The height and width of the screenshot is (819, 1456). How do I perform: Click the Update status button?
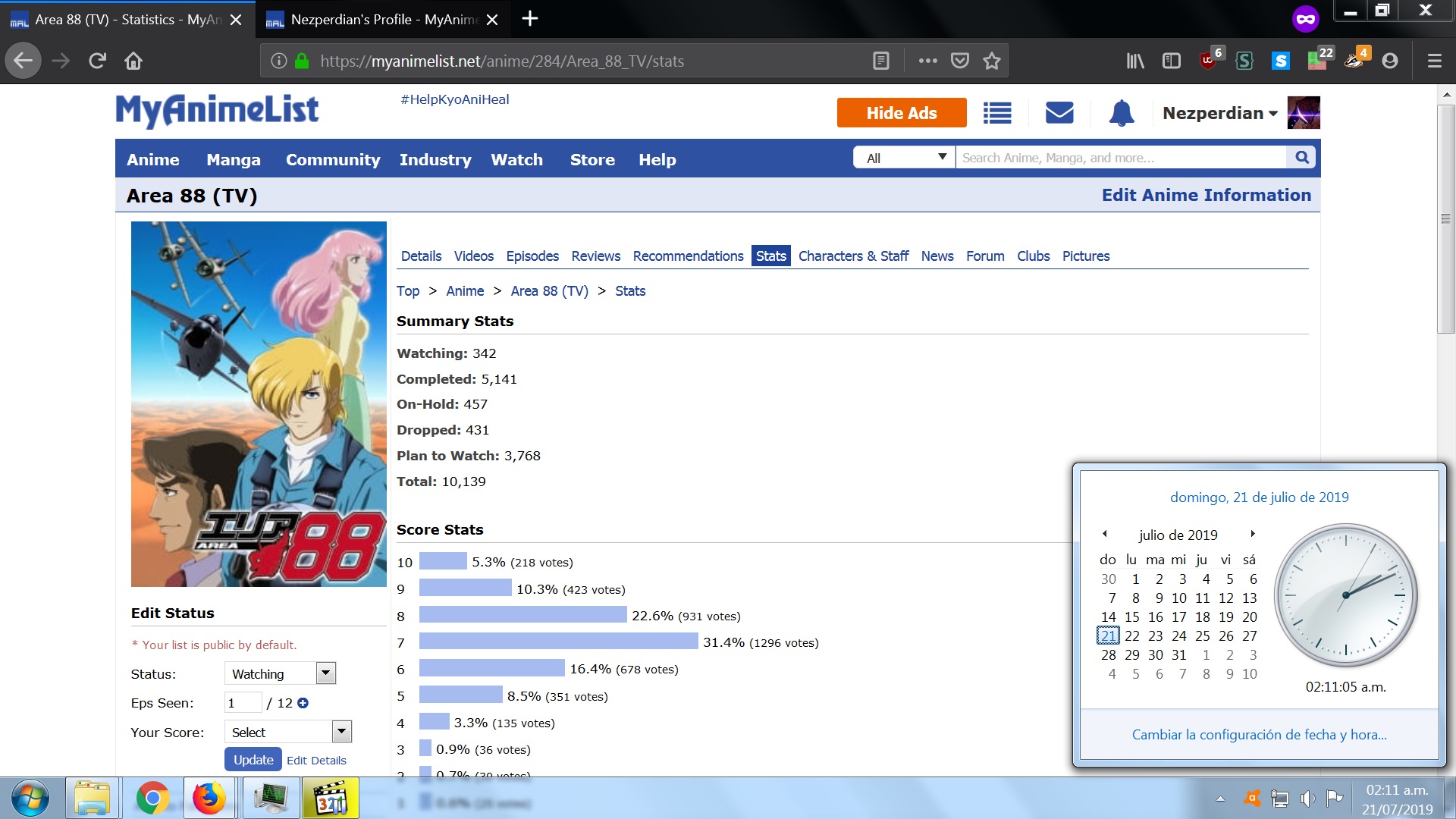click(x=253, y=759)
